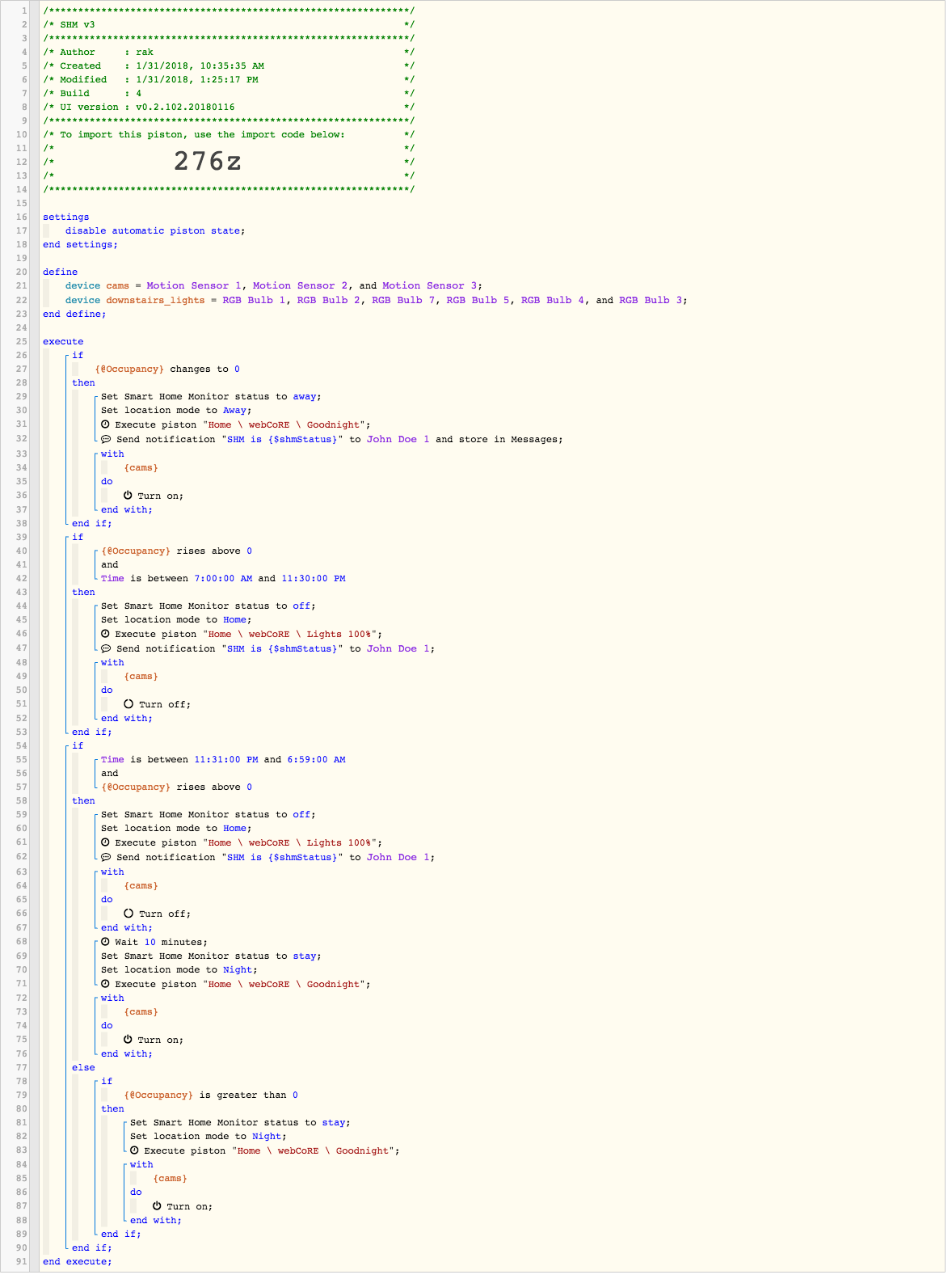This screenshot has width=952, height=1279.
Task: Click the 'settings' keyword on line 16
Action: pos(66,217)
